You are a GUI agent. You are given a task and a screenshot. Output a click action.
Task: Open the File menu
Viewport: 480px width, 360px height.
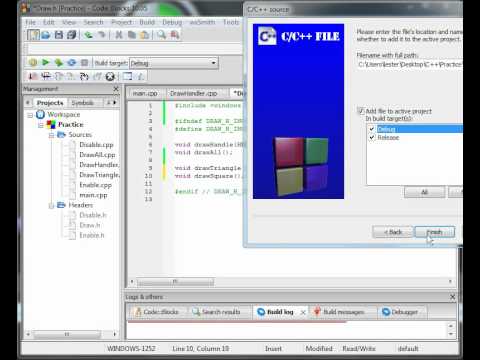tap(30, 22)
